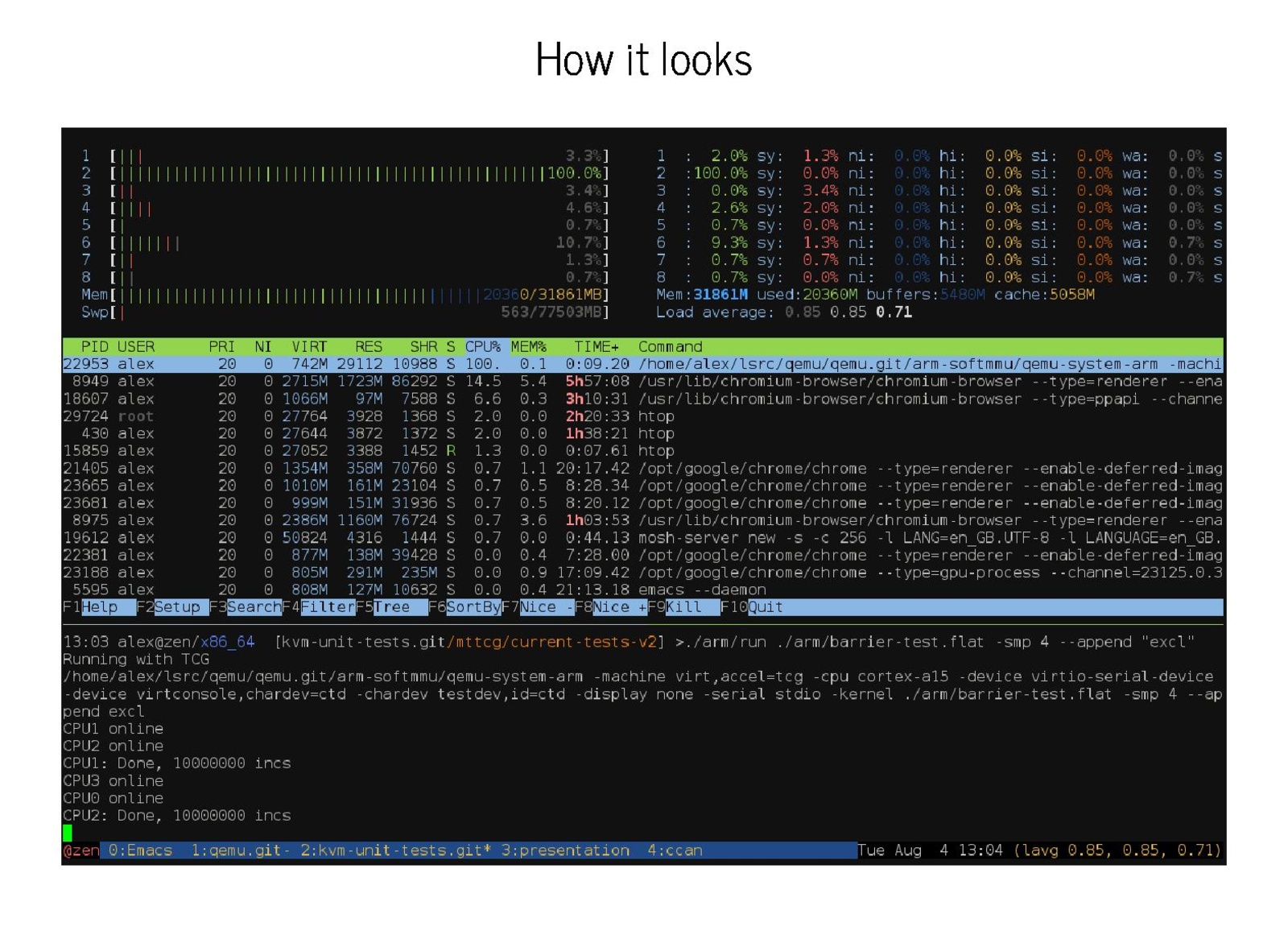This screenshot has width=1288, height=939.
Task: Click the PID column header
Action: click(94, 347)
